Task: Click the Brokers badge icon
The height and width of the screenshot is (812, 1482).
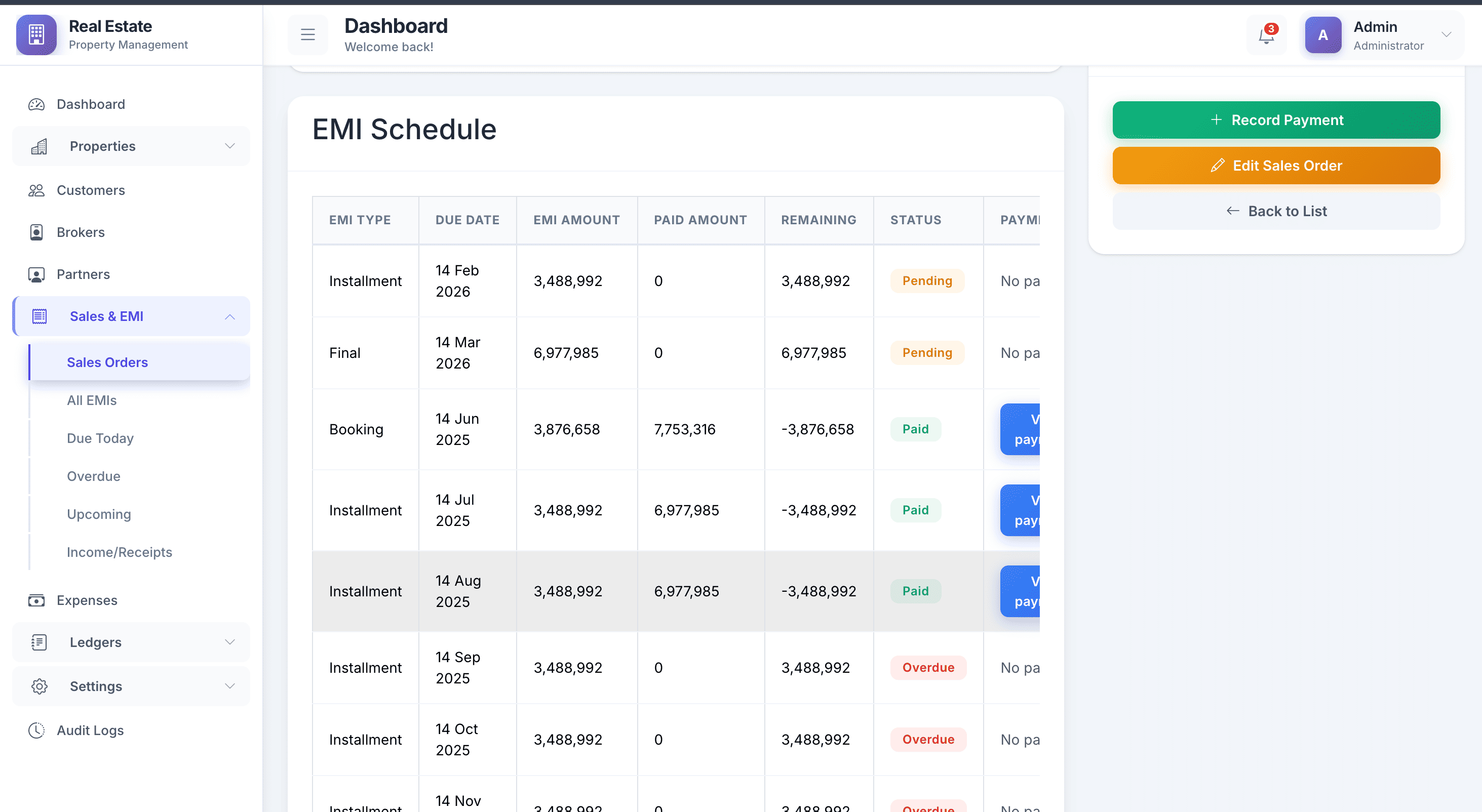Action: [36, 232]
